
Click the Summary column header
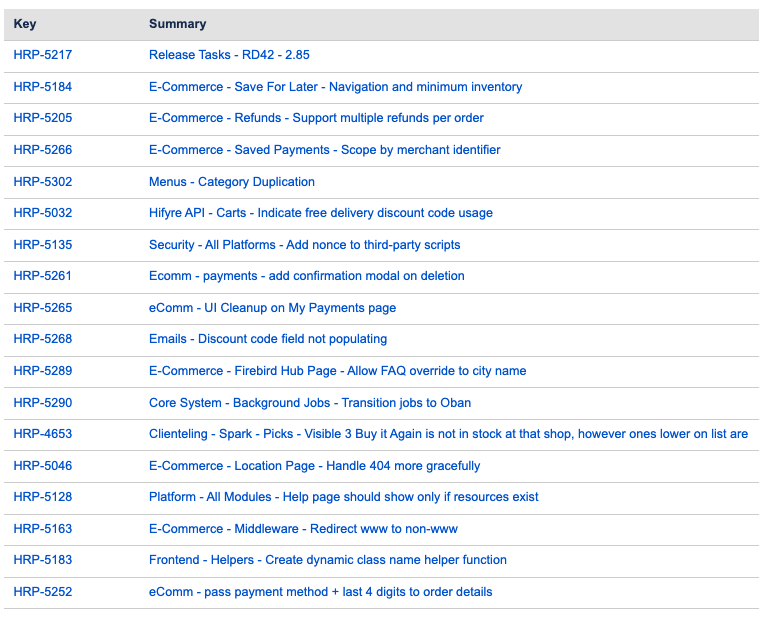point(178,24)
